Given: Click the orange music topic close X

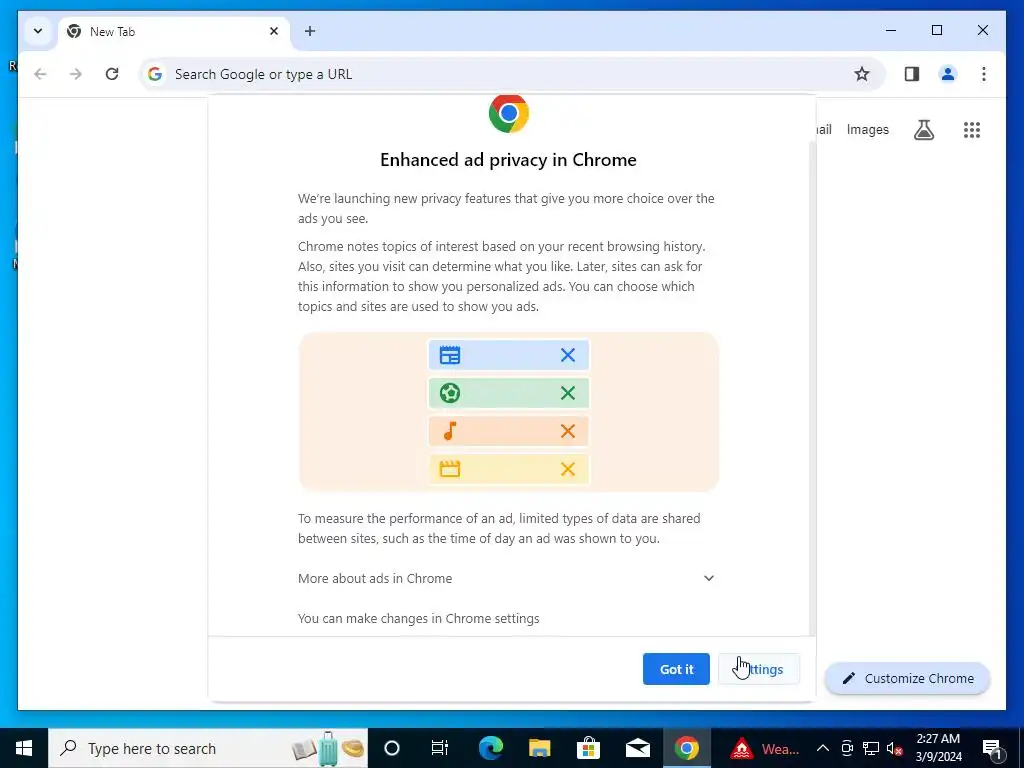Looking at the screenshot, I should click(568, 430).
